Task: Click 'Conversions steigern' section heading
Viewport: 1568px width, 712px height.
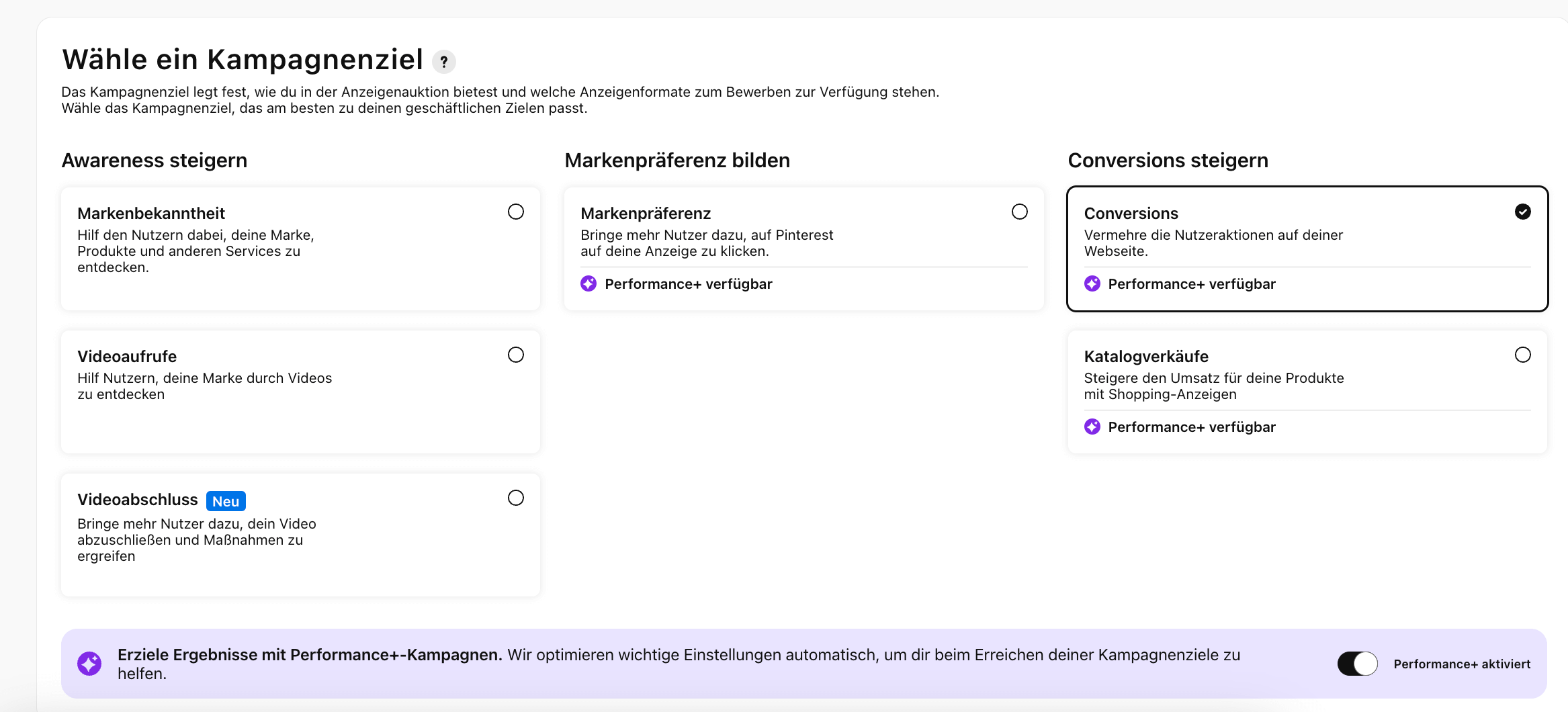Action: (x=1168, y=161)
